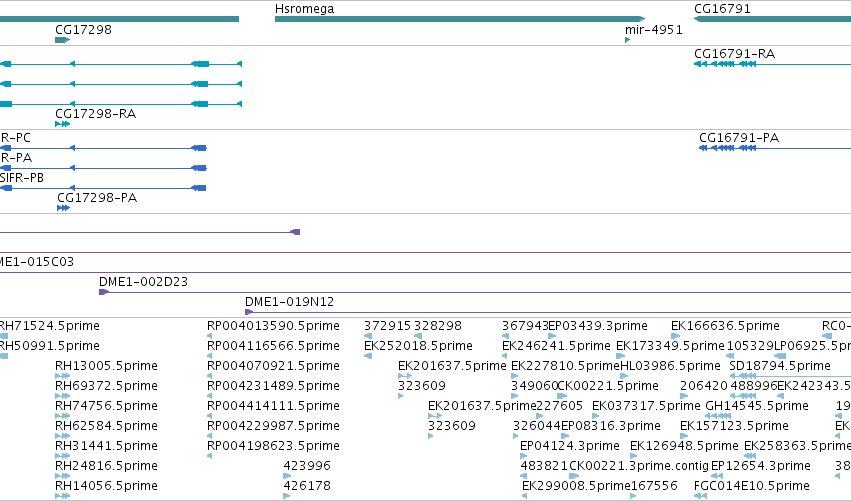
Task: Select the R-PC protein label
Action: pos(15,138)
